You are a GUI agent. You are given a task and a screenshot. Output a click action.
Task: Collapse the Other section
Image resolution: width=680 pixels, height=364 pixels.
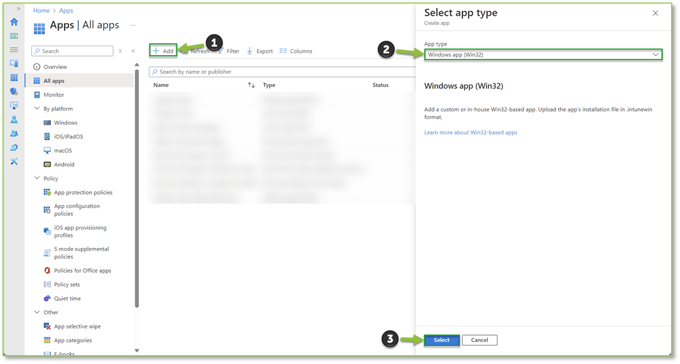tap(37, 312)
